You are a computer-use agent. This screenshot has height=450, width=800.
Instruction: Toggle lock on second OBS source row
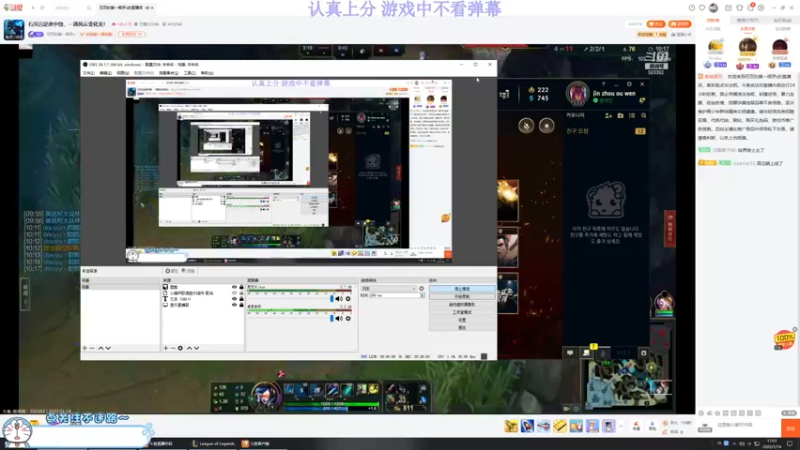[x=241, y=293]
